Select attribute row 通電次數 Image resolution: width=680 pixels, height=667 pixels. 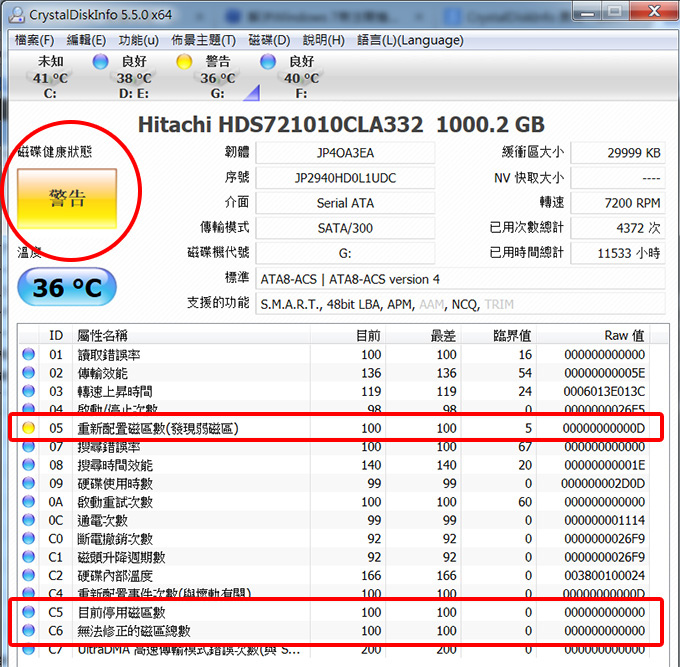coord(334,520)
